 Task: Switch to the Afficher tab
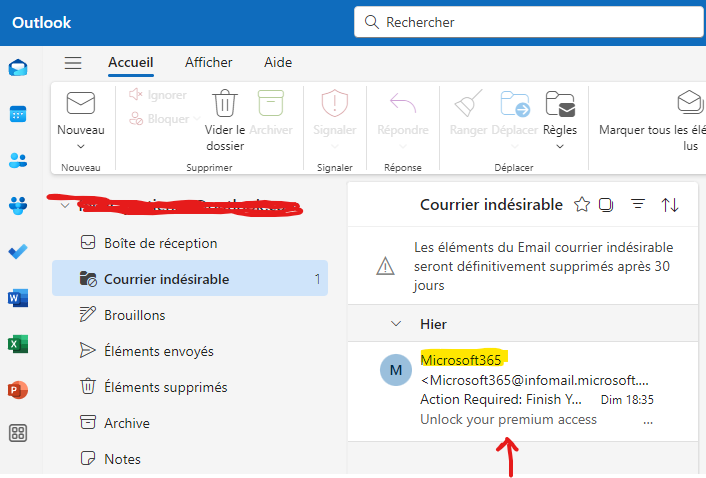pos(208,62)
